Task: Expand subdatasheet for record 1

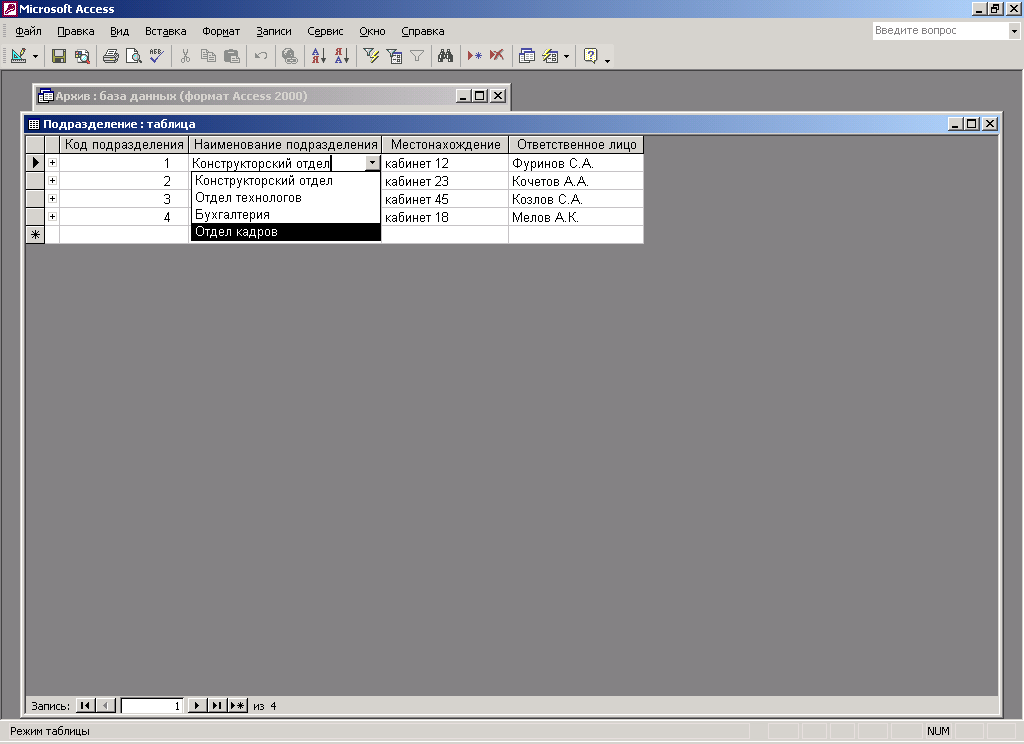Action: [x=52, y=163]
